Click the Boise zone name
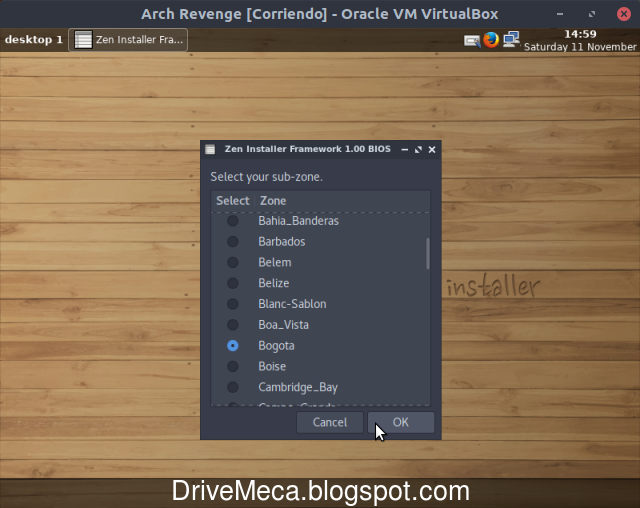 click(x=272, y=366)
